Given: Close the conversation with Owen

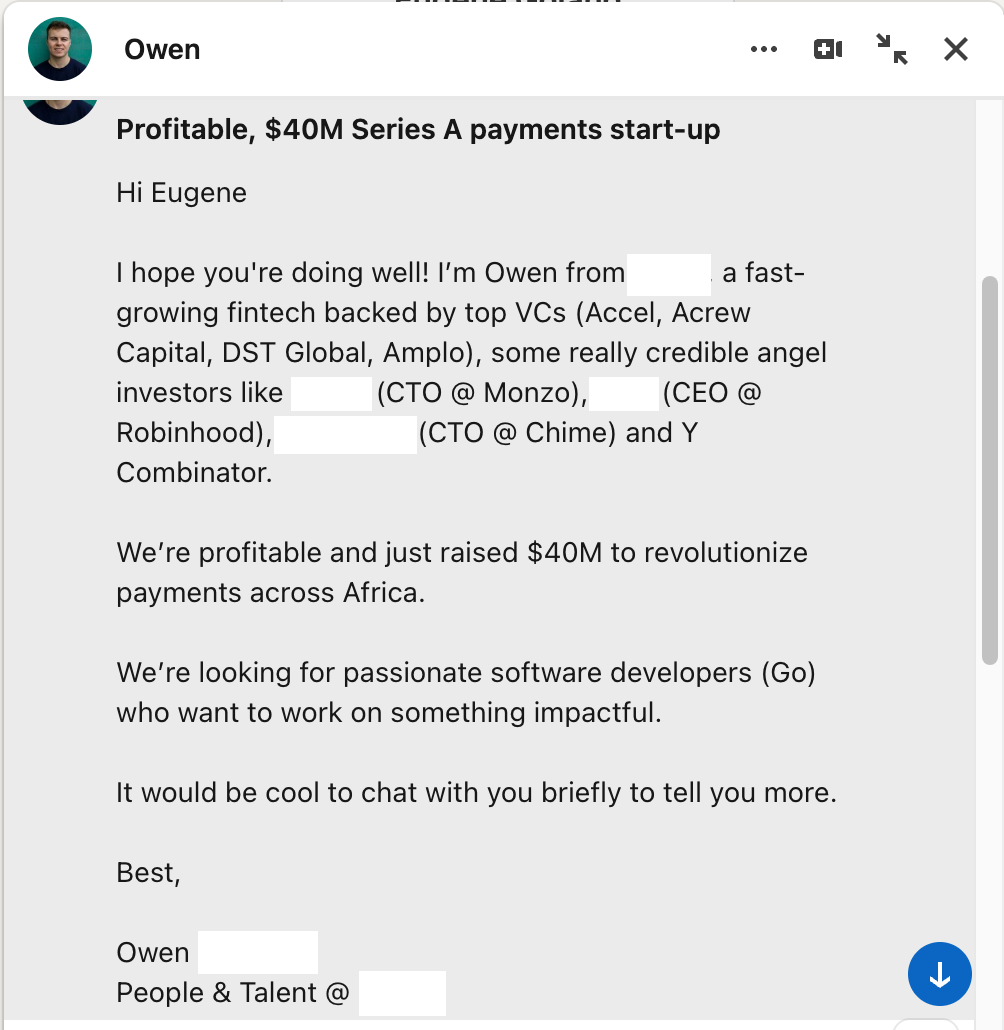Looking at the screenshot, I should [x=956, y=49].
